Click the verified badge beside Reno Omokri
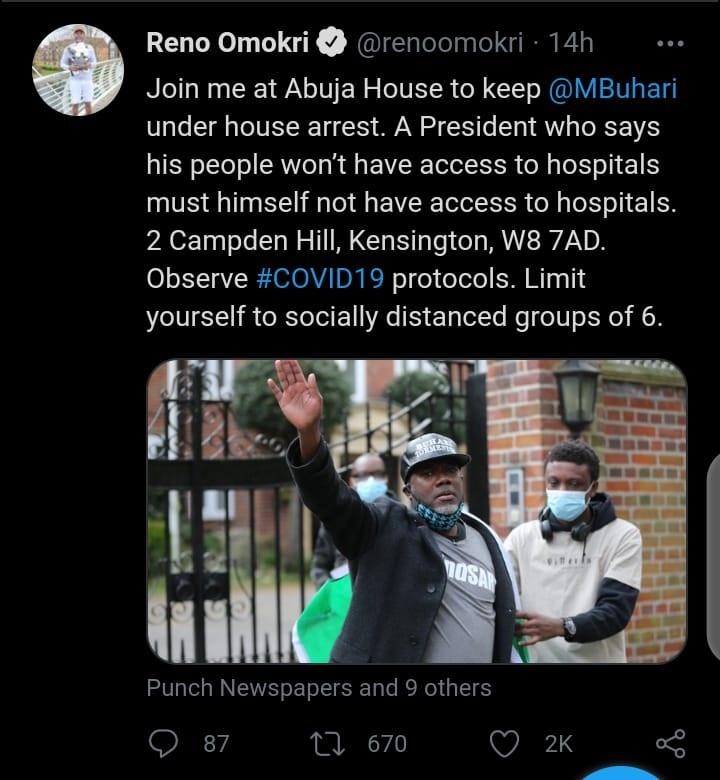Screen dimensions: 720x780 pyautogui.click(x=333, y=43)
